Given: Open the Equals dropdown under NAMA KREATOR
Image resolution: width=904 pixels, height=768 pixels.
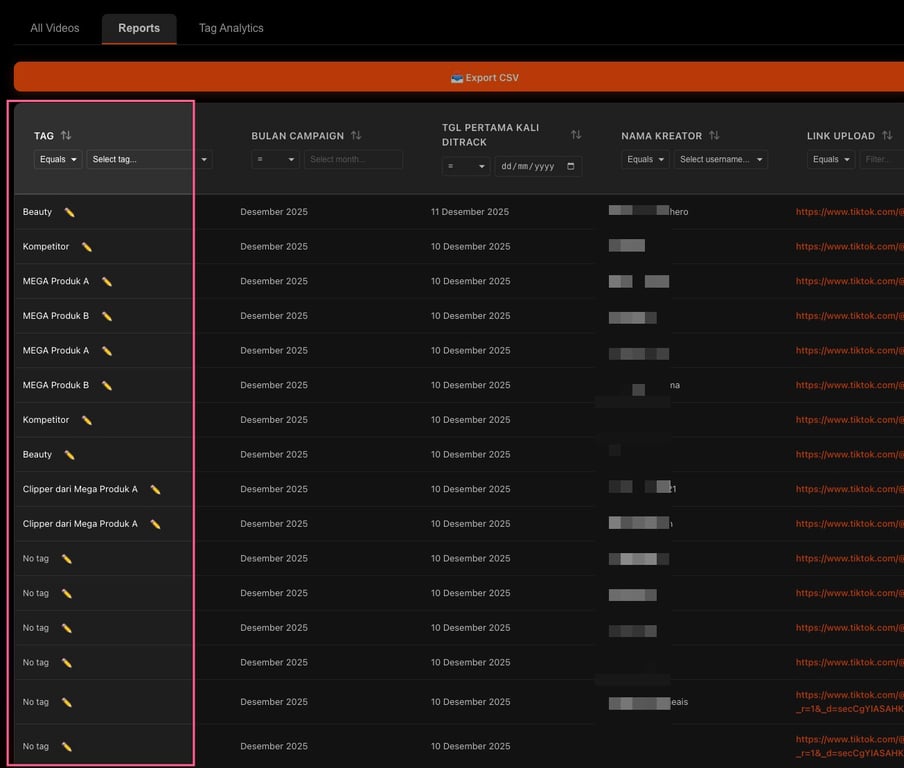Looking at the screenshot, I should [x=645, y=159].
